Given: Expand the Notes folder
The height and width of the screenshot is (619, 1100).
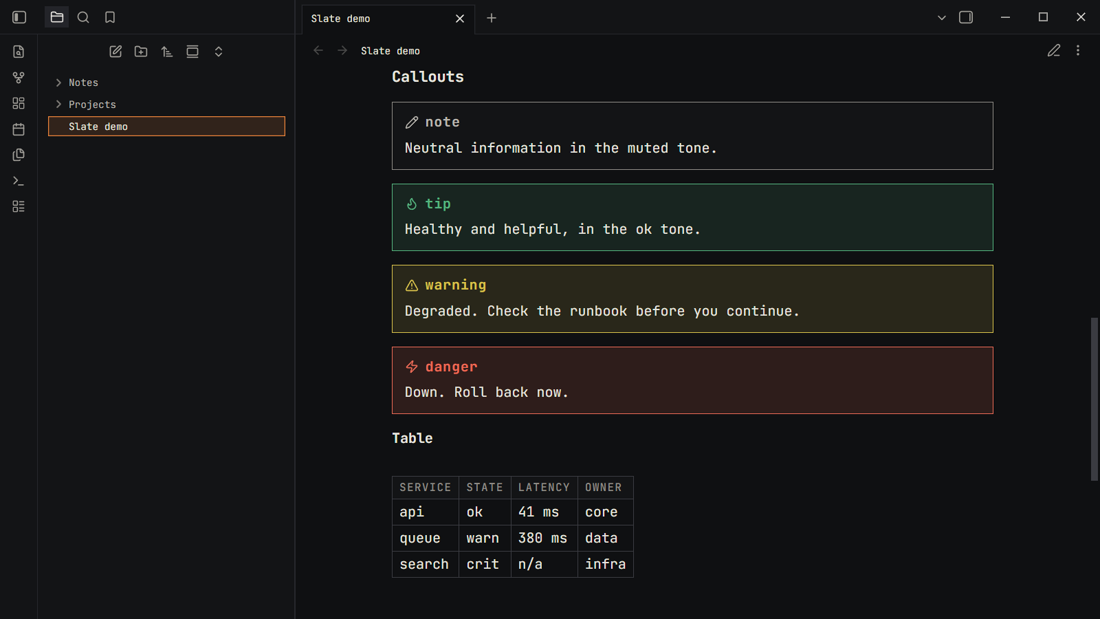Looking at the screenshot, I should point(166,83).
